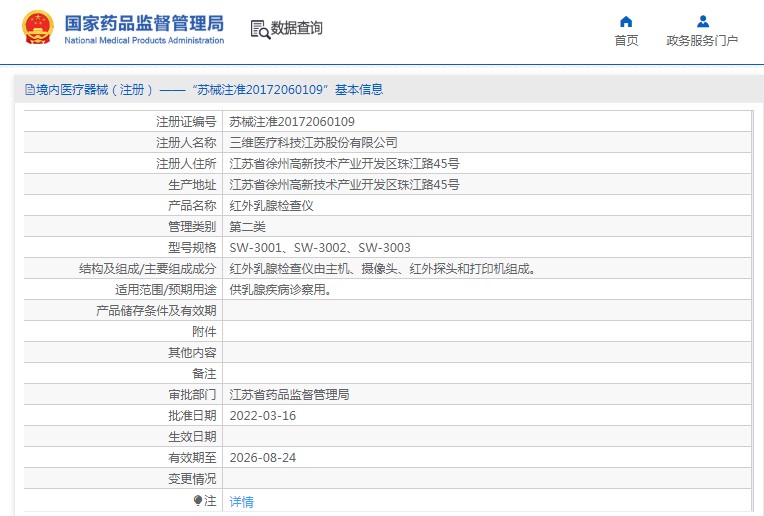Click 第二类 management category value
Screen dimensions: 764x516
[248, 227]
